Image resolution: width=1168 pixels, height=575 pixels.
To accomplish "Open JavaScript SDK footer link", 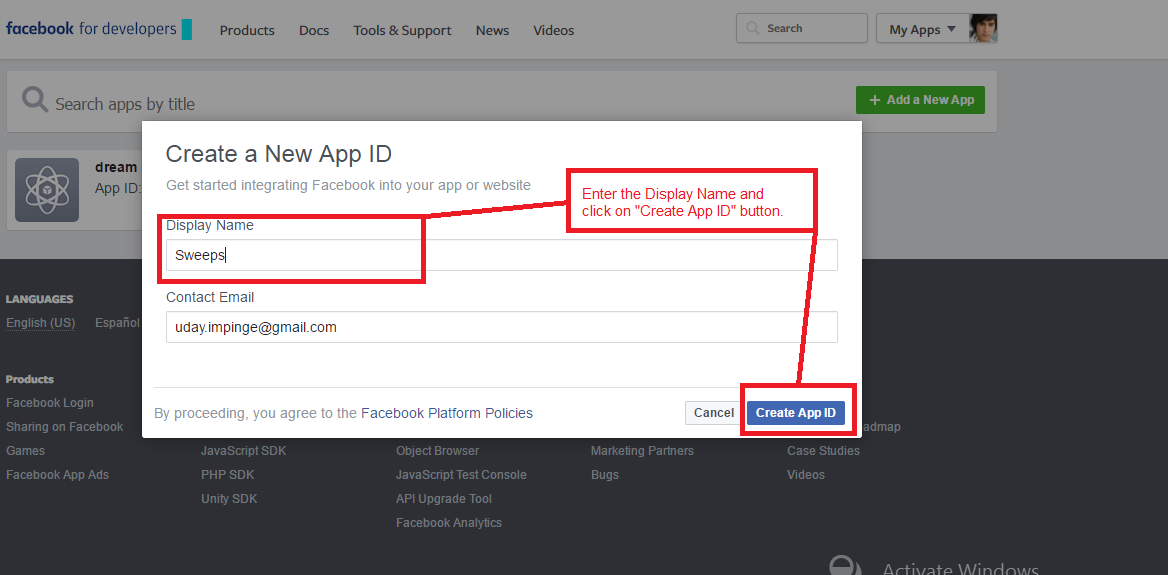I will tap(244, 451).
